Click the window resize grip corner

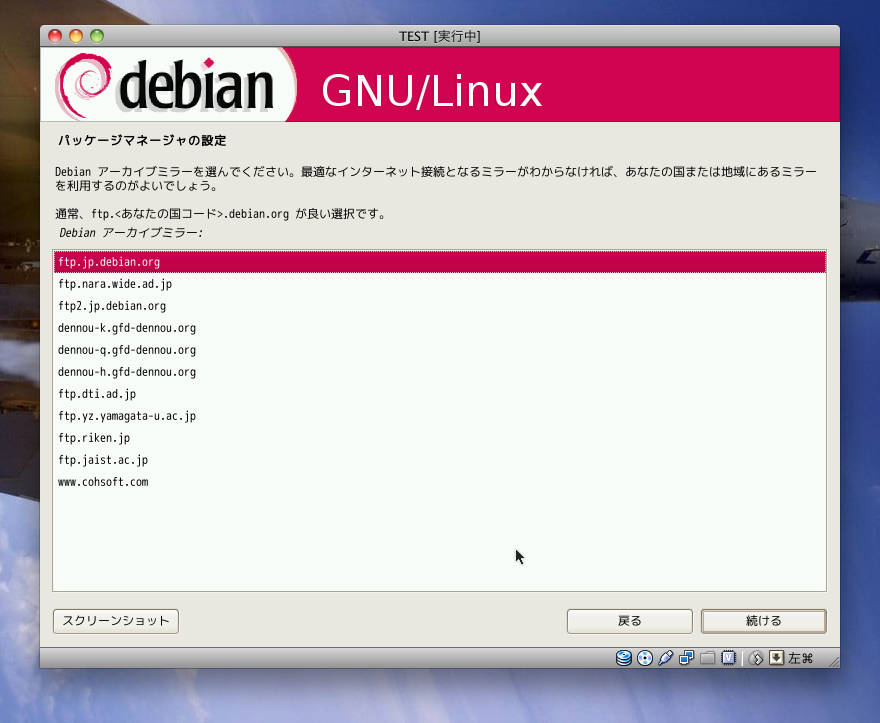click(x=833, y=662)
